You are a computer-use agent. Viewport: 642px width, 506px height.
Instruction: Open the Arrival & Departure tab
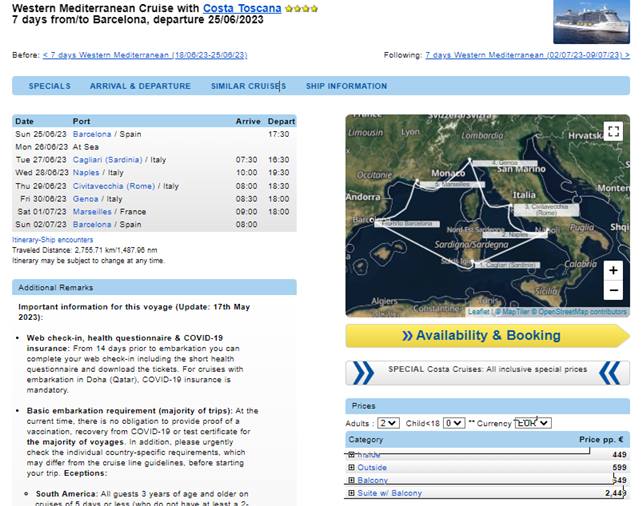tap(140, 86)
